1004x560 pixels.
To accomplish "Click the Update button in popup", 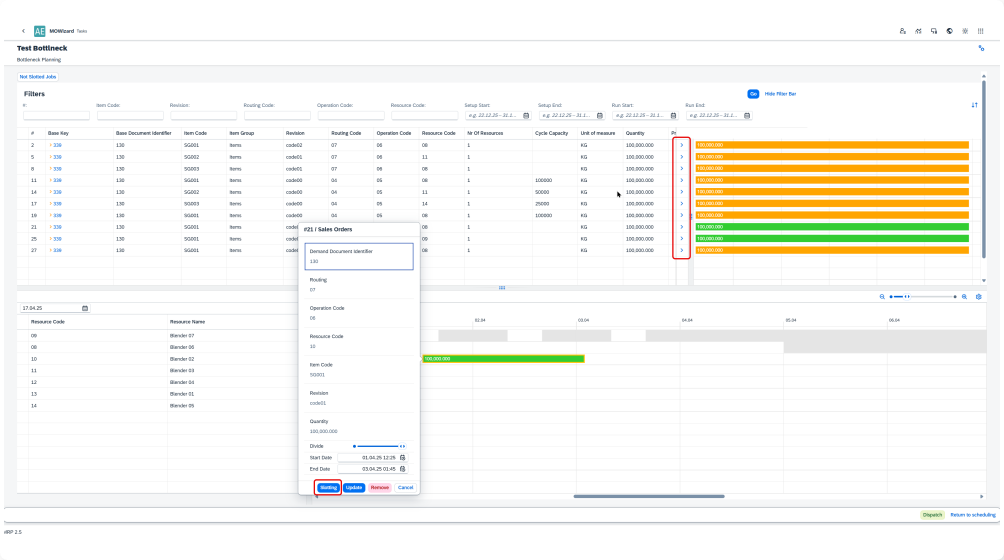I will (x=354, y=487).
